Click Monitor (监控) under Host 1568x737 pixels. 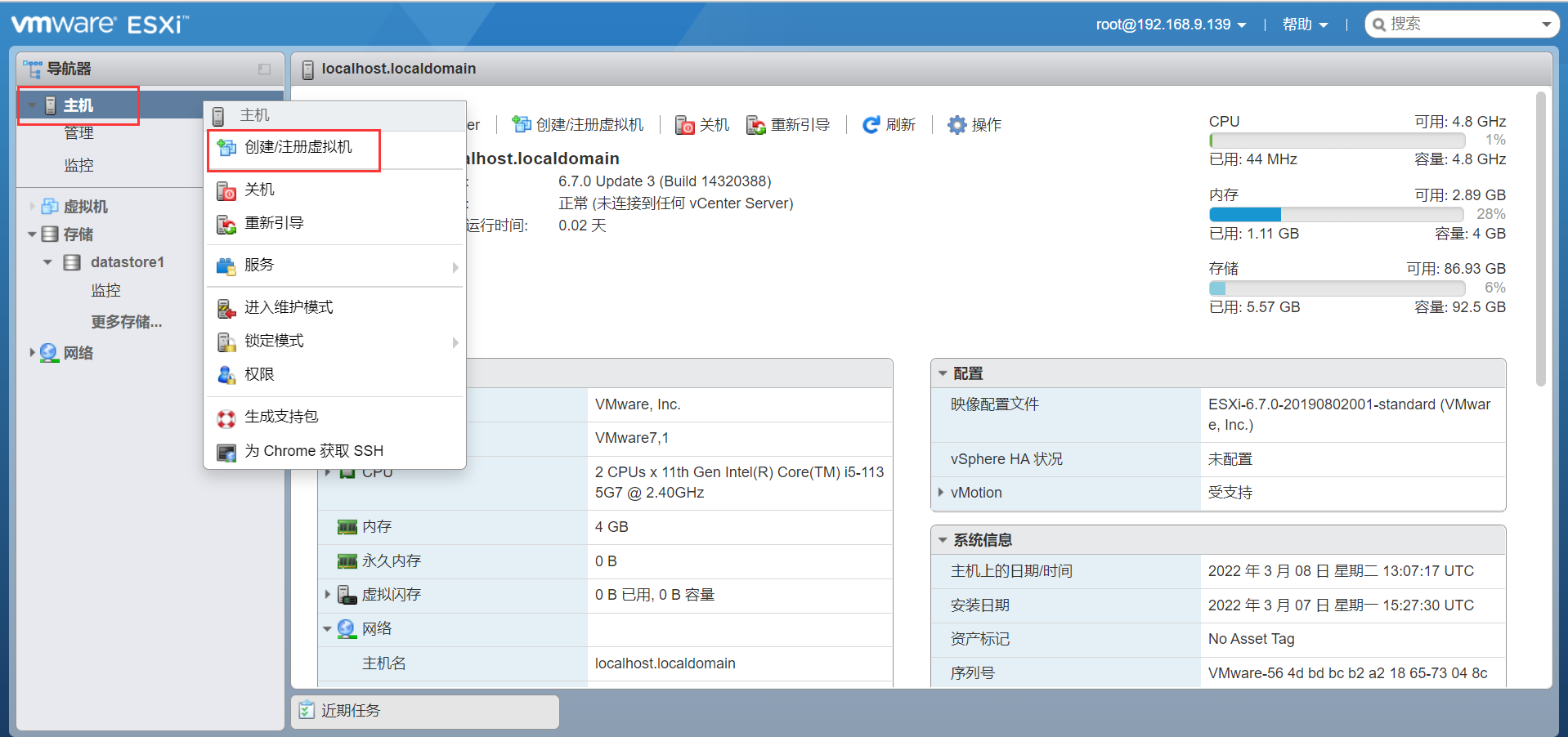(x=78, y=165)
